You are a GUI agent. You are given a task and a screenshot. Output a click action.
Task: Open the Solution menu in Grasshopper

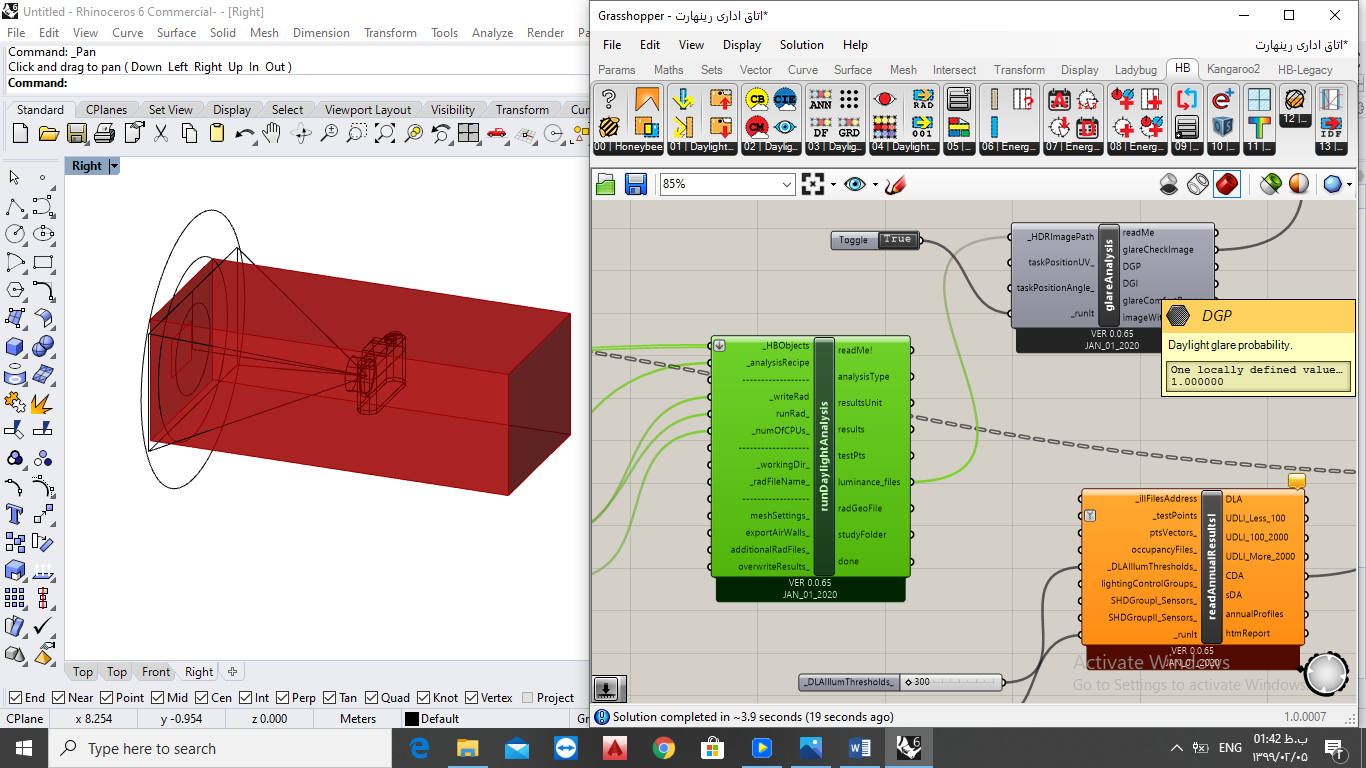[802, 45]
